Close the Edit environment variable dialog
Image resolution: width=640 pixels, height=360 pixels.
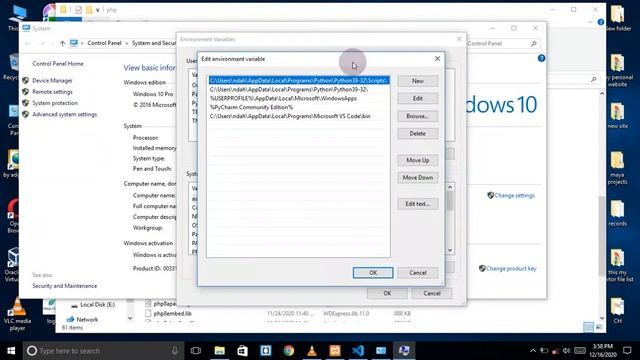pos(437,59)
